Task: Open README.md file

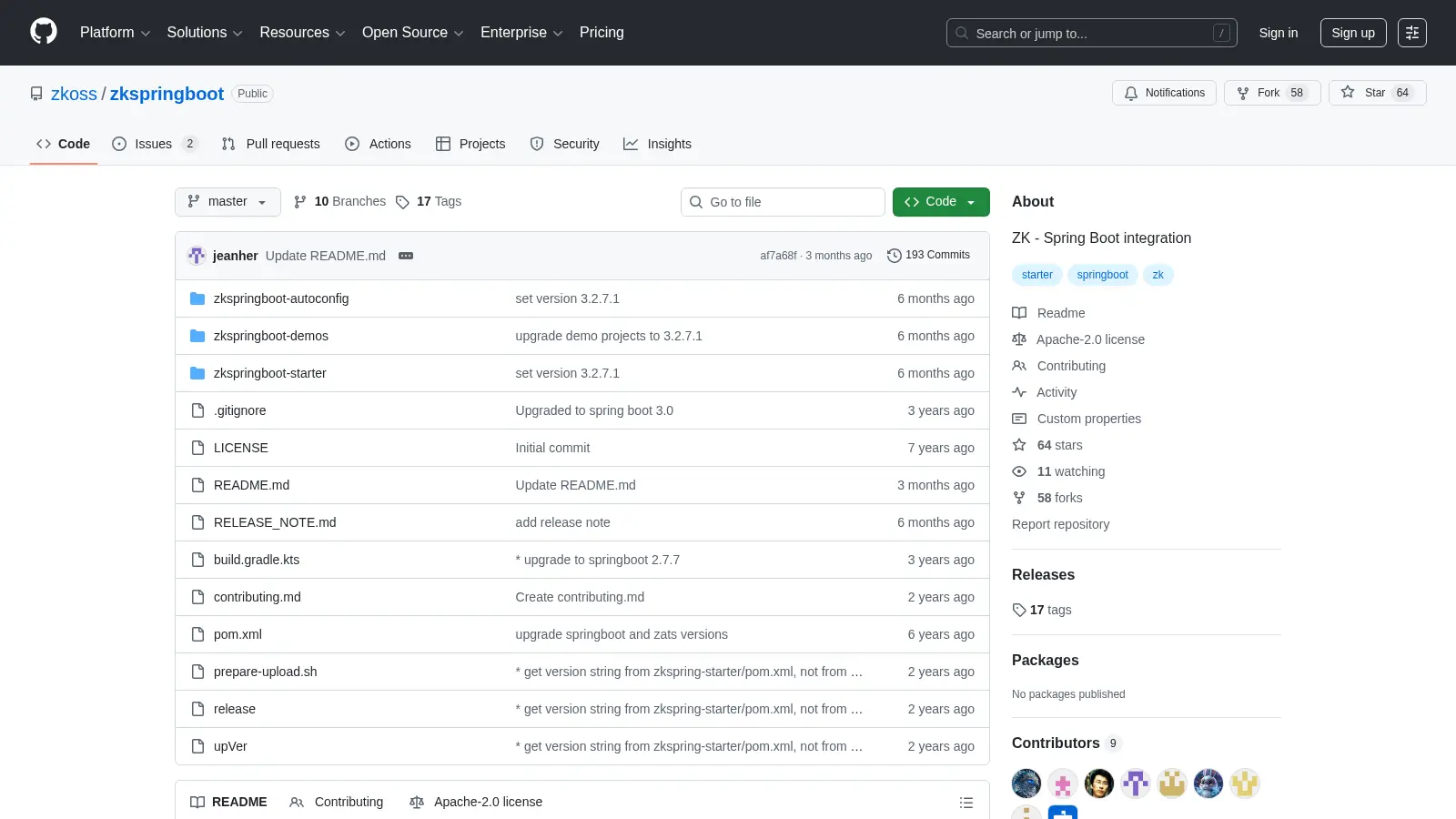Action: click(x=251, y=485)
